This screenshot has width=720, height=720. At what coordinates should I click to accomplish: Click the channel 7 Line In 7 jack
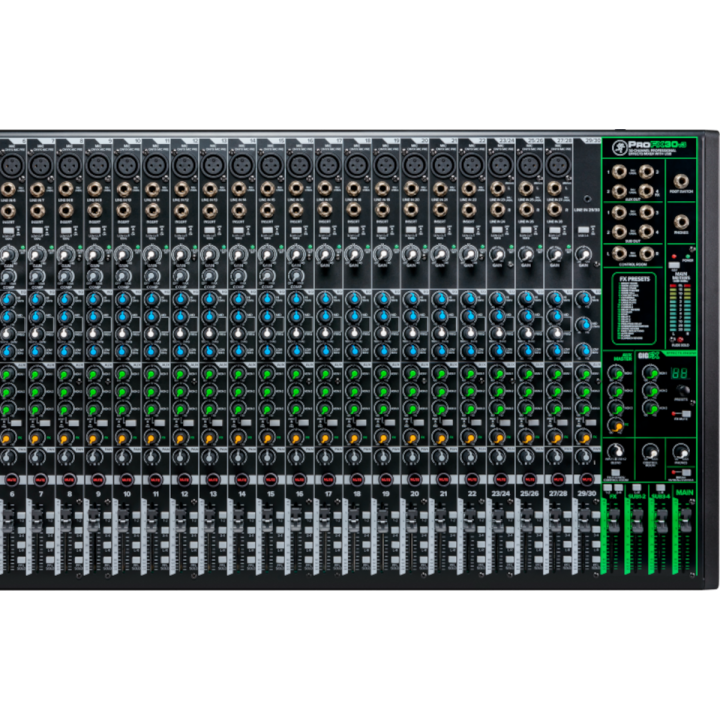37,189
